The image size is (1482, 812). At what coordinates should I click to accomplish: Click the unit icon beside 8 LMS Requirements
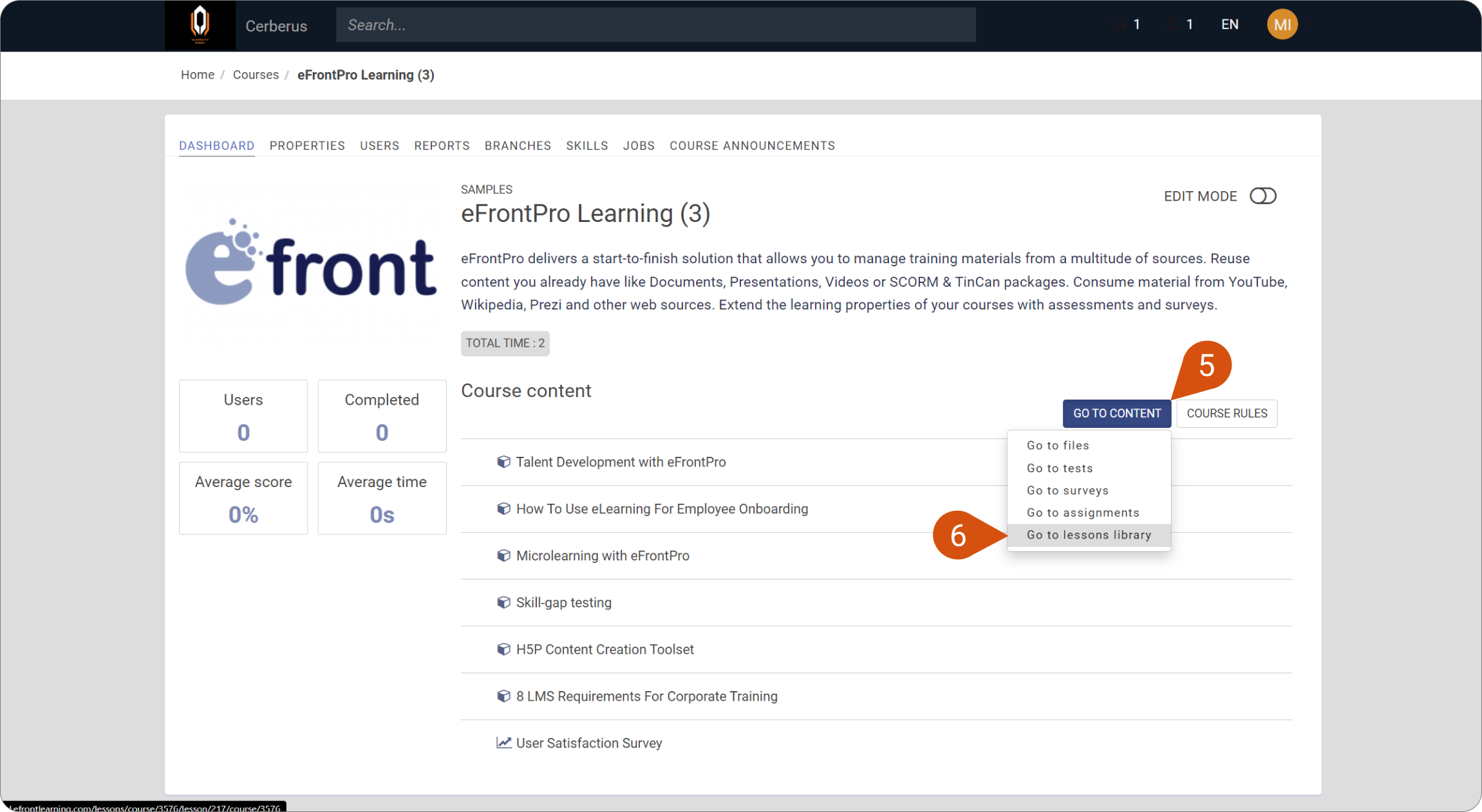(503, 696)
